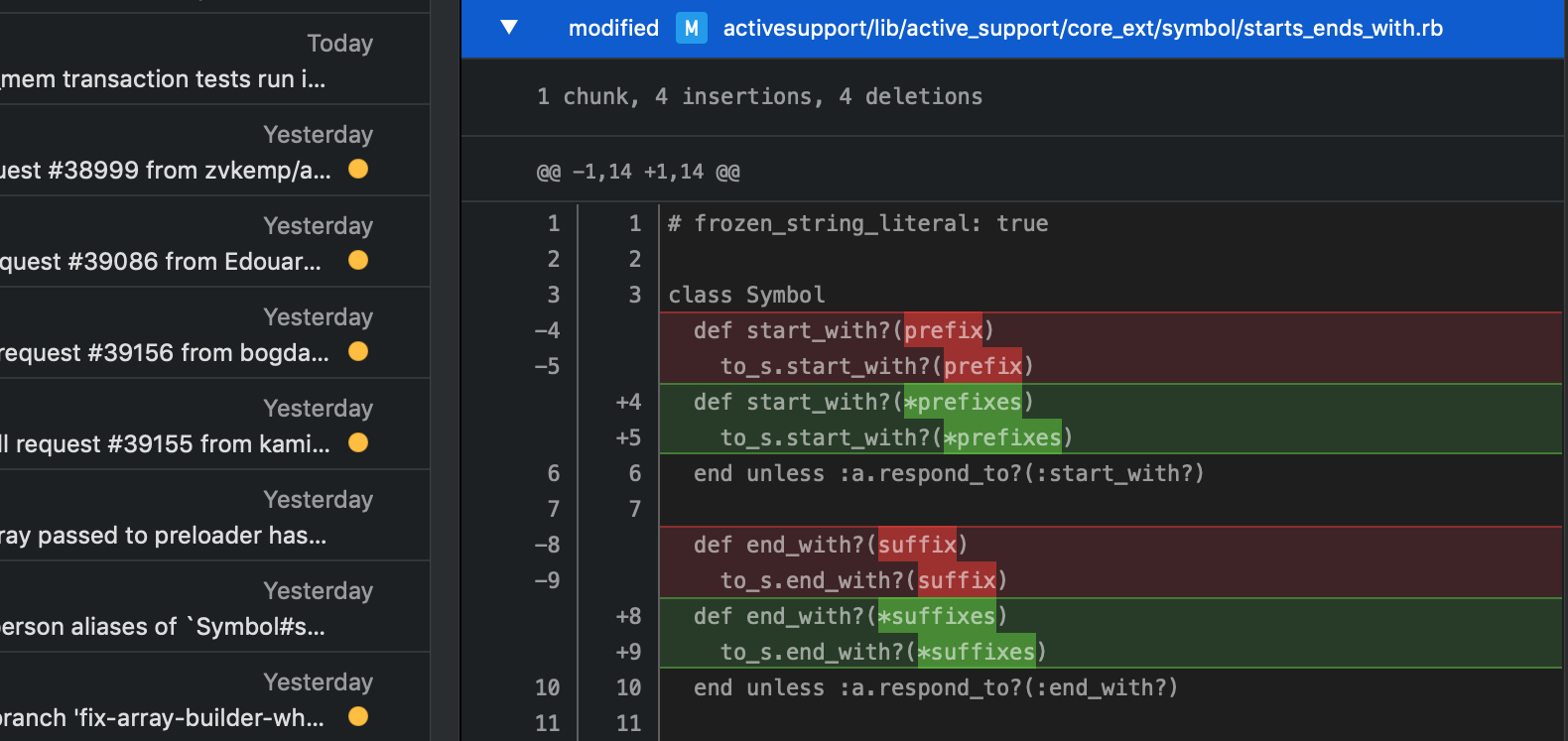Click removed line -4 def start_with?(prefix)
The width and height of the screenshot is (1568, 741).
point(844,330)
